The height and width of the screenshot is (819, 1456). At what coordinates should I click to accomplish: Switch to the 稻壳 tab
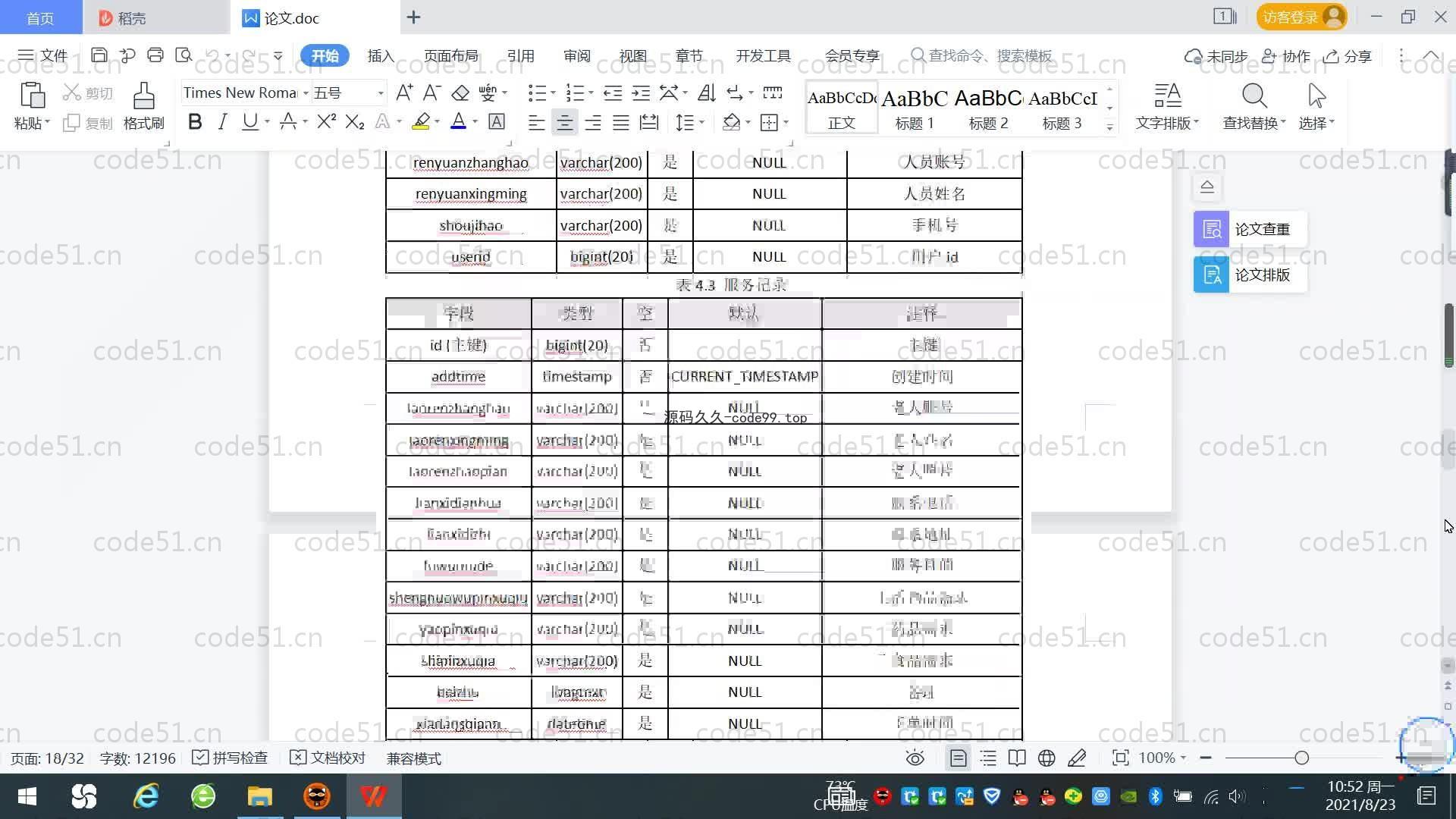point(156,17)
